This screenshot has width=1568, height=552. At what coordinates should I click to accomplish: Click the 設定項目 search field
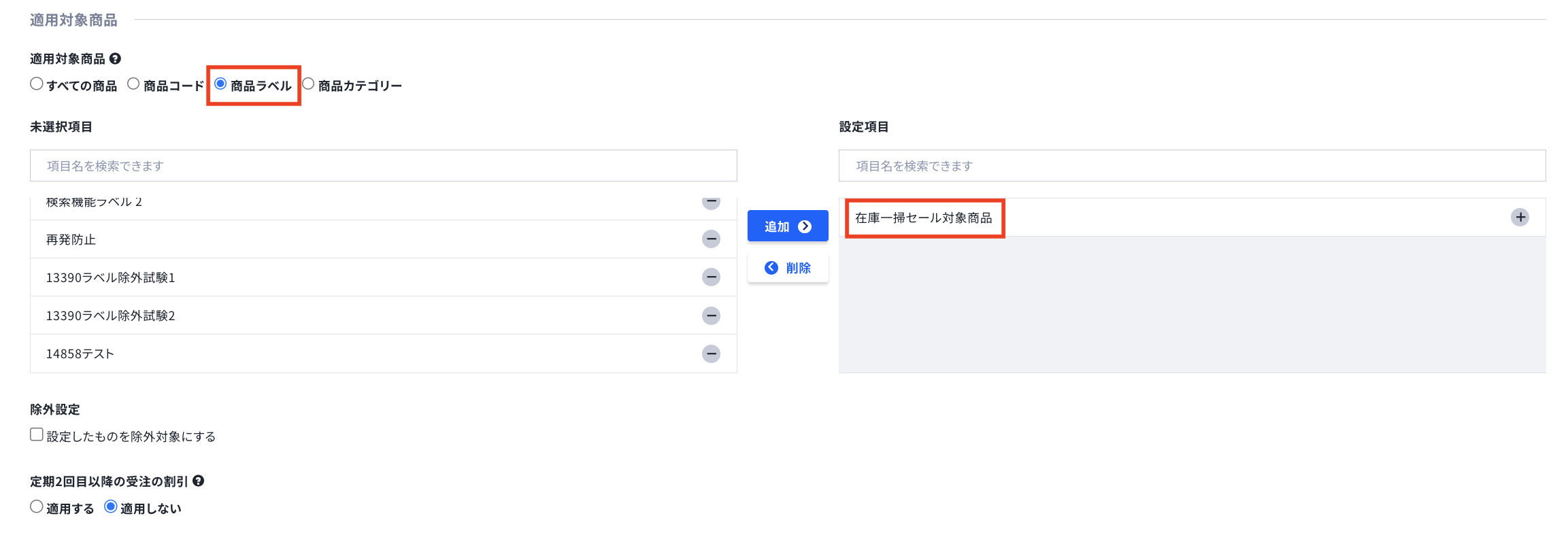1192,166
